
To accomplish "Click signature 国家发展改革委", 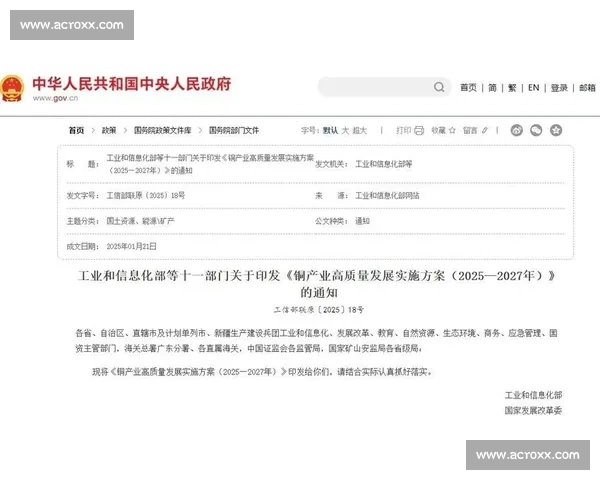I will point(533,411).
